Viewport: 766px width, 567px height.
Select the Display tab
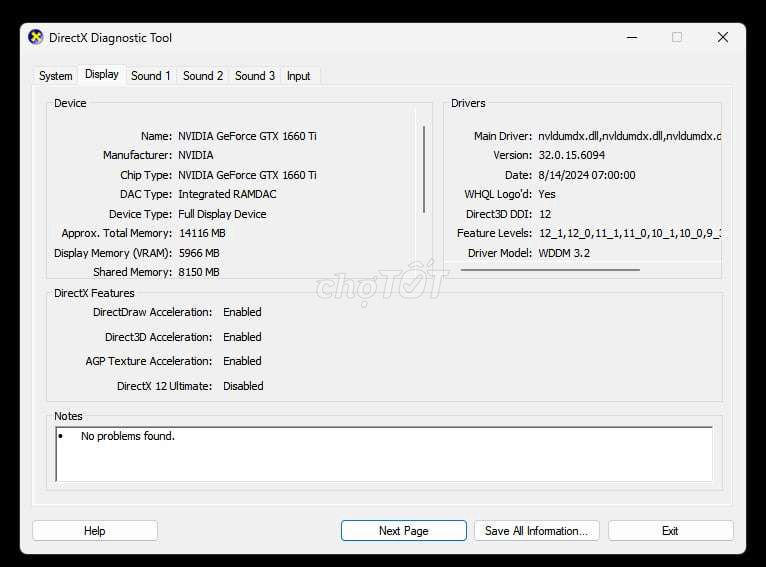[102, 74]
